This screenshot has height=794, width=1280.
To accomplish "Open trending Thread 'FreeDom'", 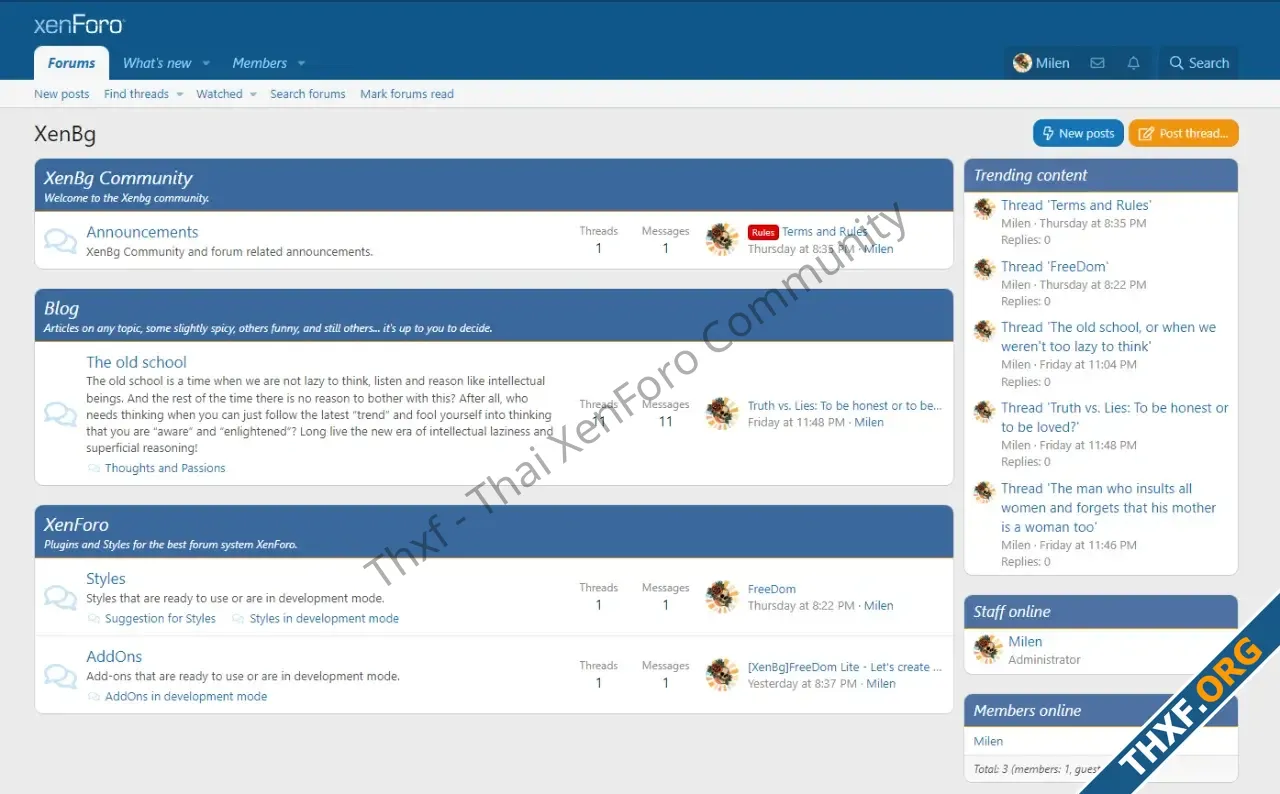I will tap(1055, 266).
